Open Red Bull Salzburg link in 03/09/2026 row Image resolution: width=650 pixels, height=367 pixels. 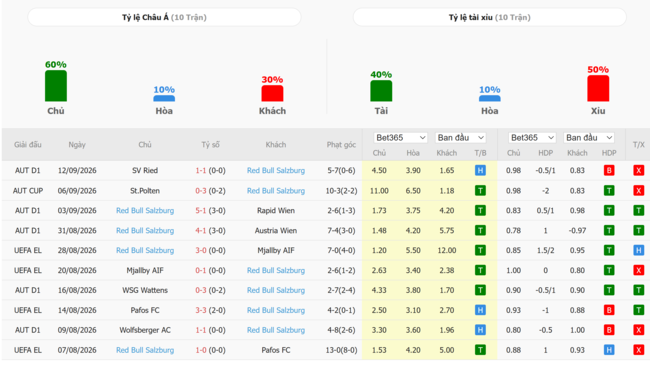point(145,211)
